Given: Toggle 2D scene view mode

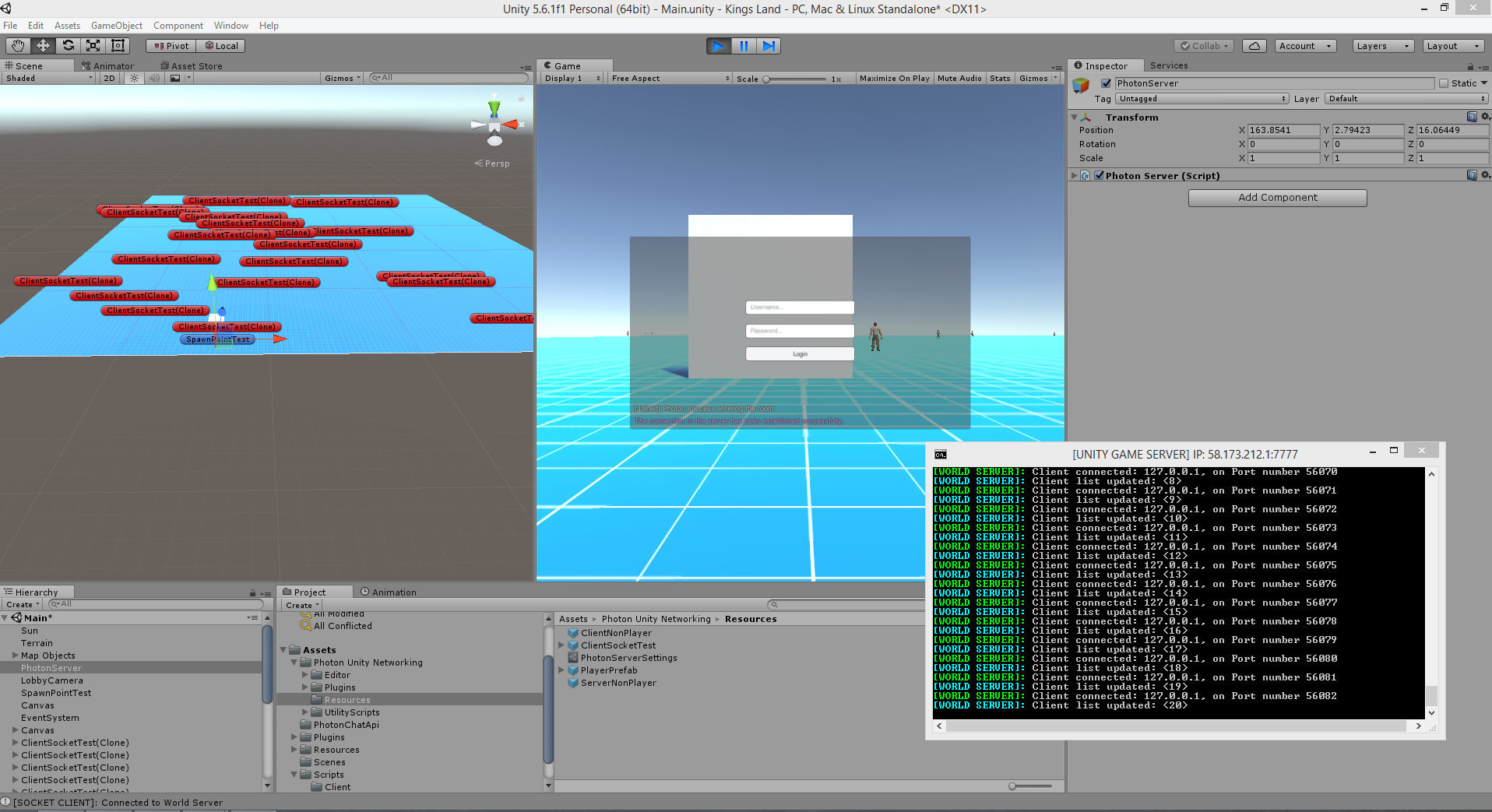Looking at the screenshot, I should 109,78.
